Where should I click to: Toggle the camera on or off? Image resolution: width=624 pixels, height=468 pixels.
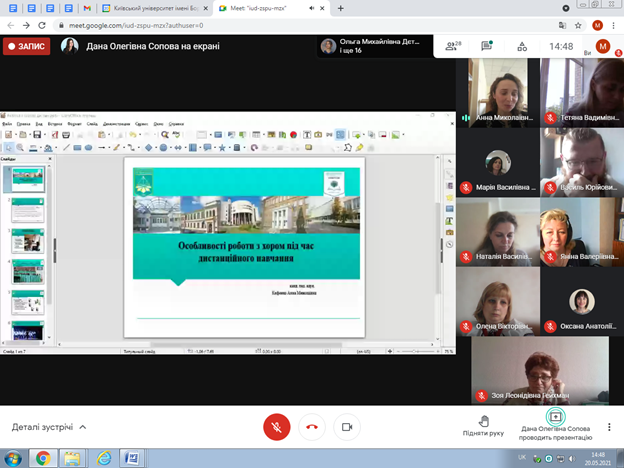pos(346,426)
